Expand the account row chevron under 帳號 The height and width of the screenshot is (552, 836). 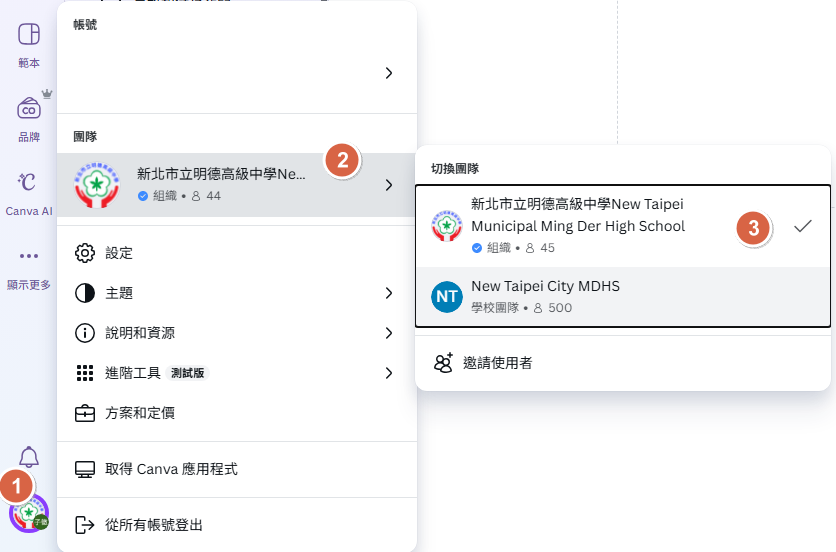tap(389, 73)
